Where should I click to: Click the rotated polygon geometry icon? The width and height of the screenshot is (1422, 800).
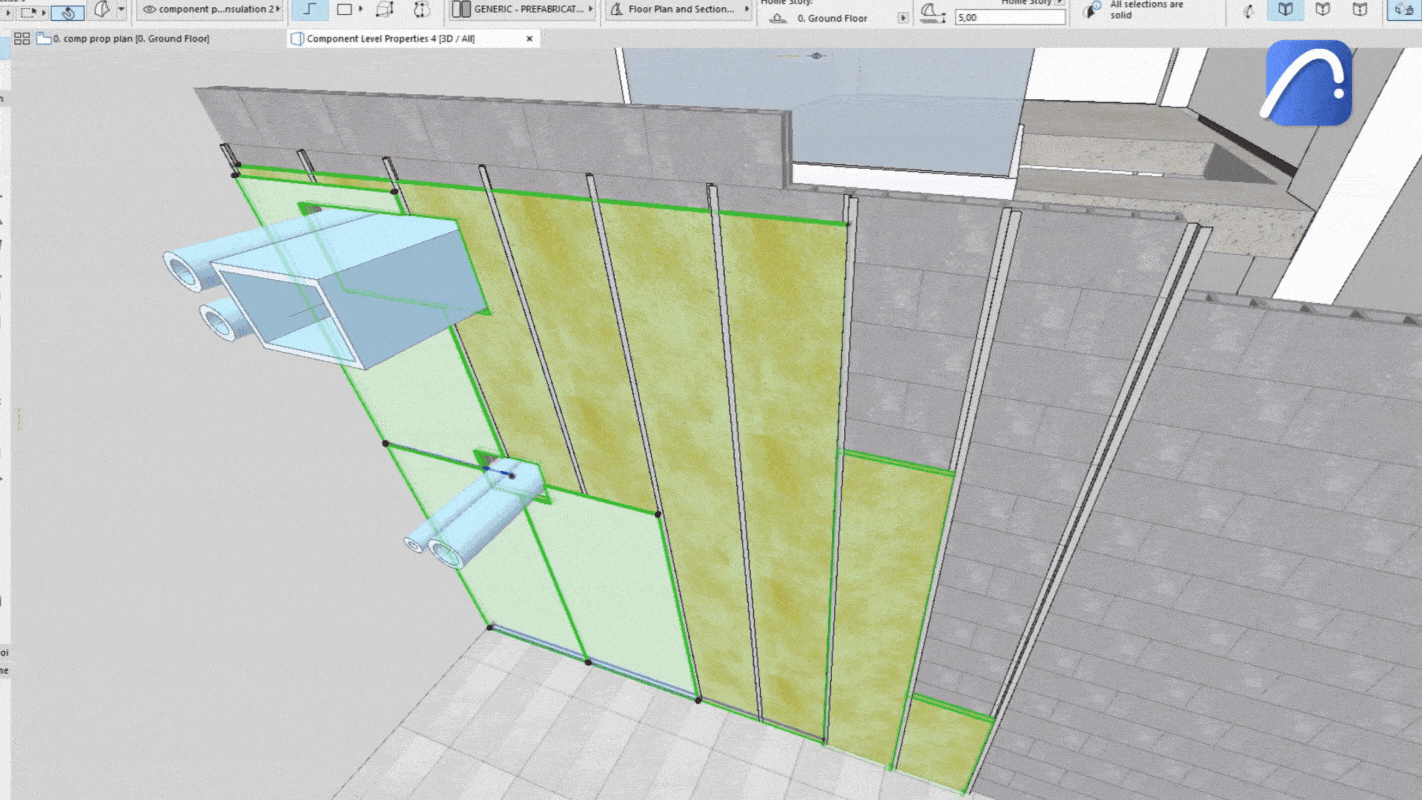422,9
